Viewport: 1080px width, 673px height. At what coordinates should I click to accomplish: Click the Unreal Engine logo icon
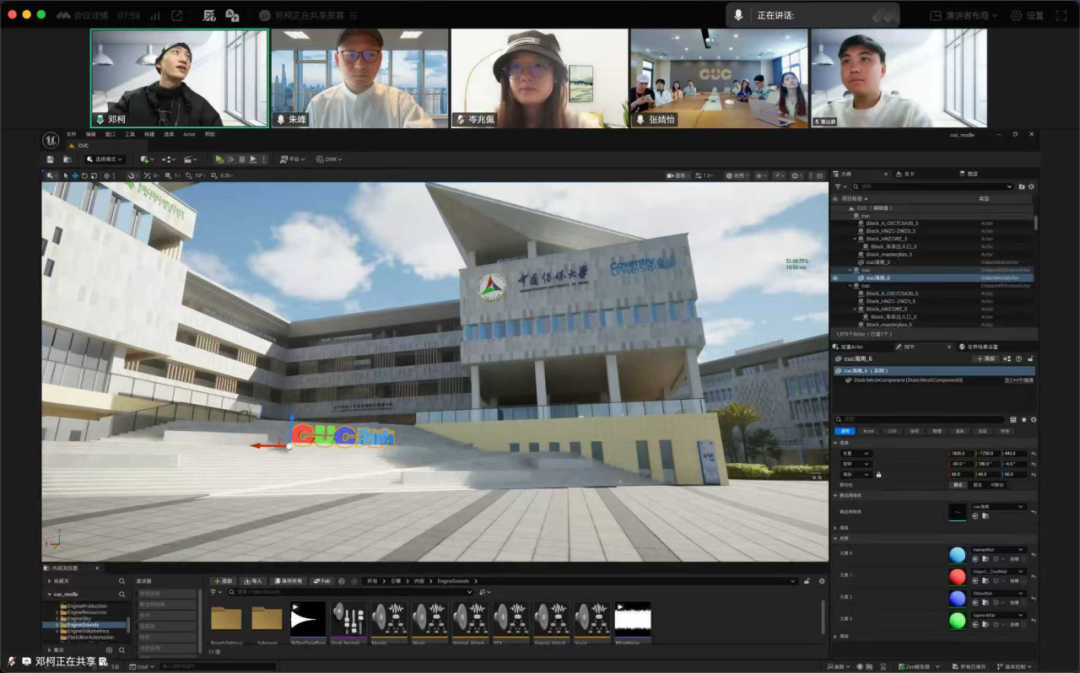51,140
